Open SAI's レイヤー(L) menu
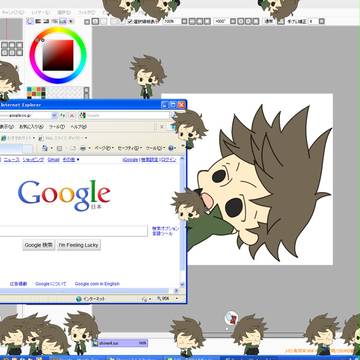 (x=42, y=12)
